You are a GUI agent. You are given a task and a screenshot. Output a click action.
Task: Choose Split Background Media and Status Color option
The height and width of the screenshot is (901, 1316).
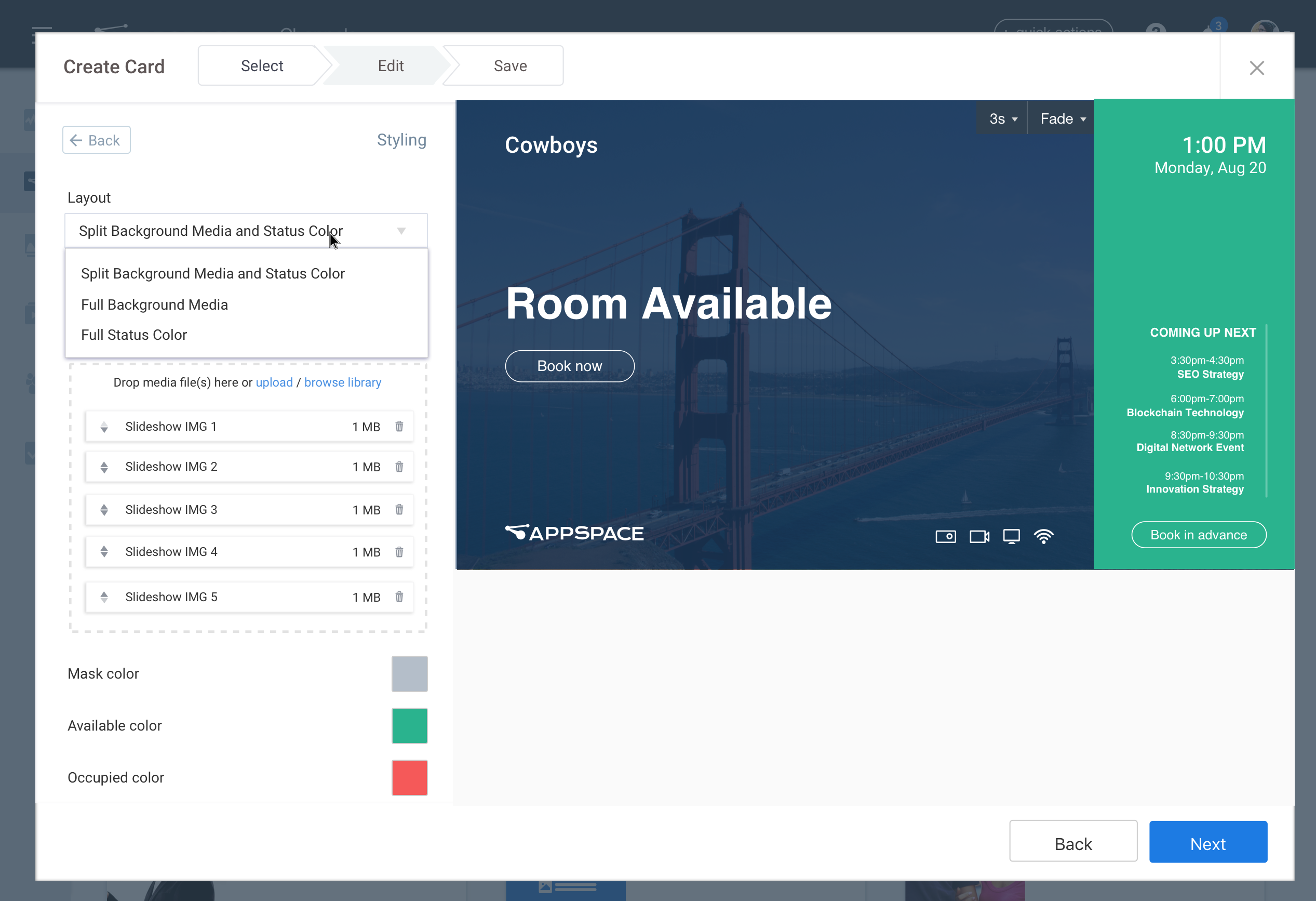coord(213,273)
